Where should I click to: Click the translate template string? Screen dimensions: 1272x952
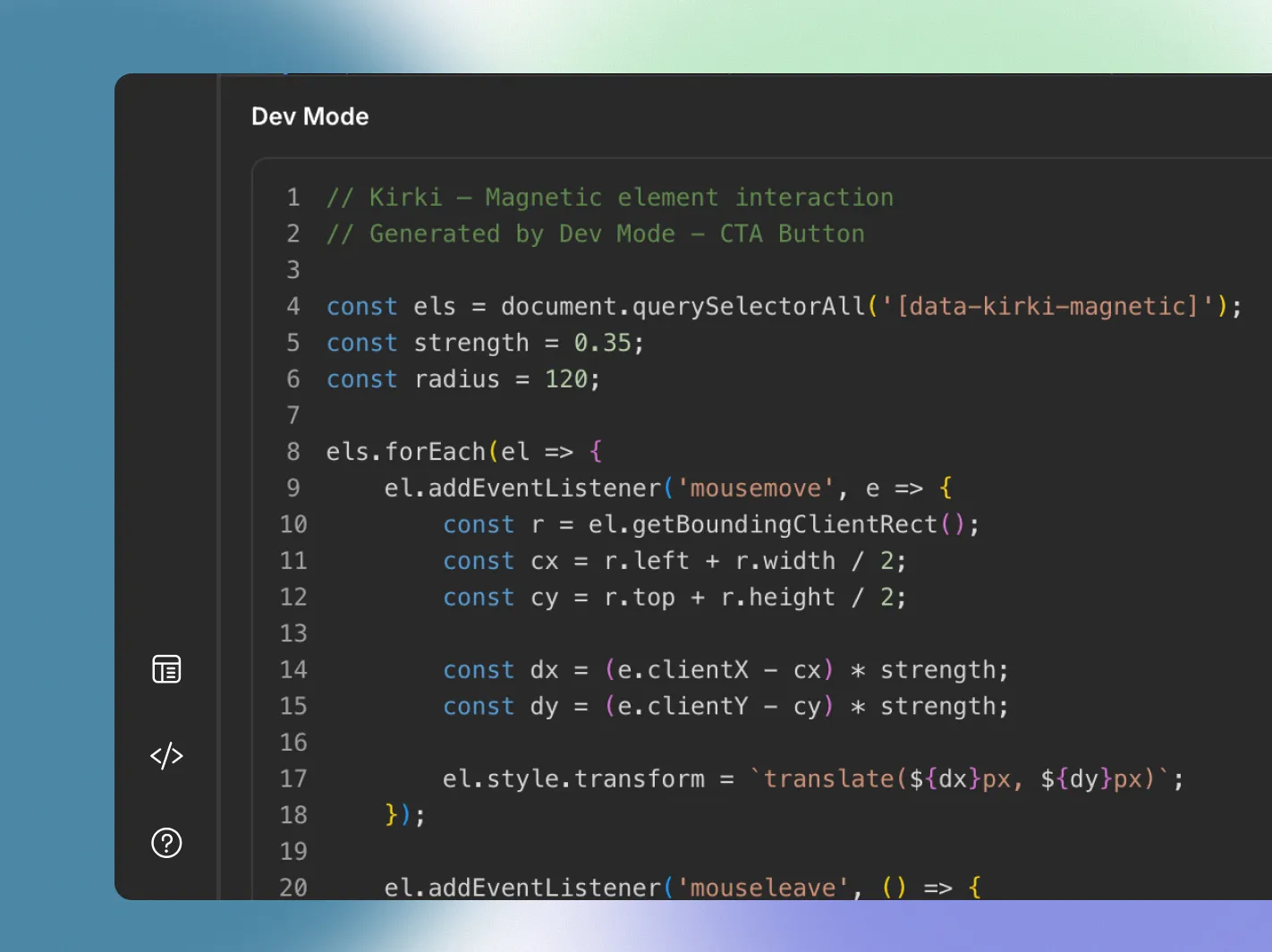959,779
